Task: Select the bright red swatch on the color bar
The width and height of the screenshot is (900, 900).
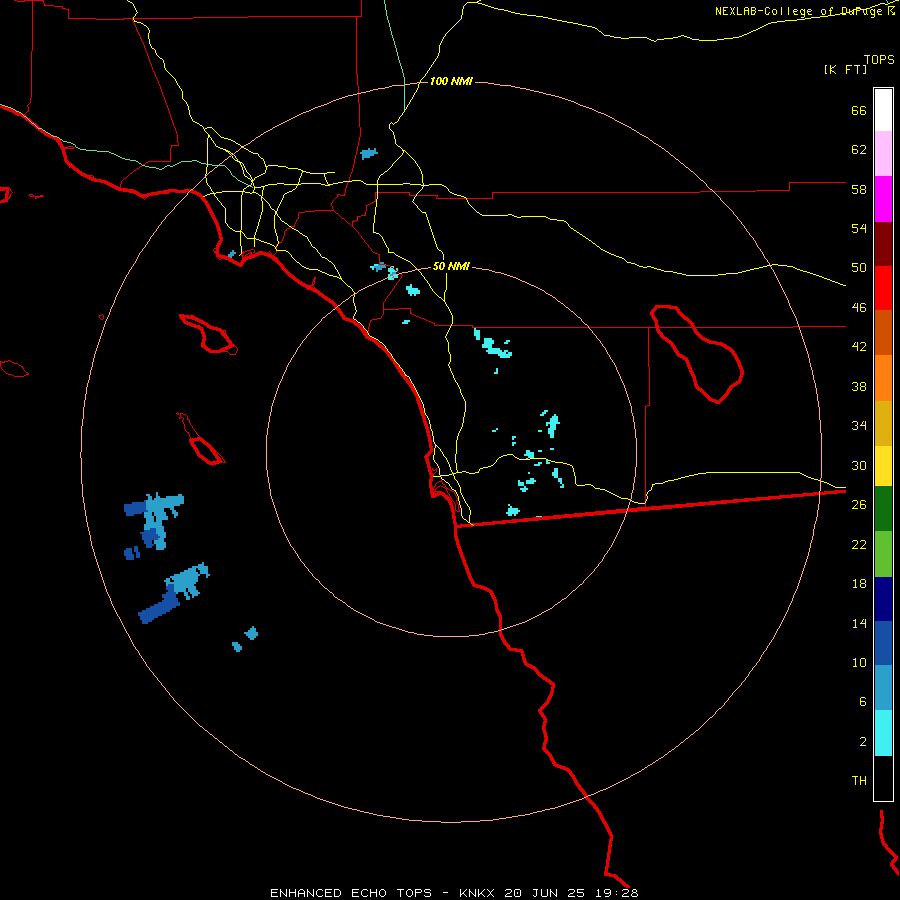Action: (x=883, y=288)
